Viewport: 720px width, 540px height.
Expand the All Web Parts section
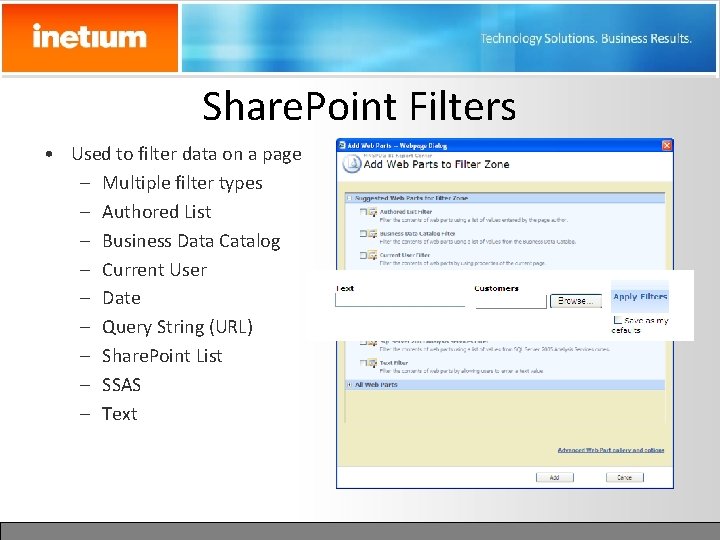349,384
